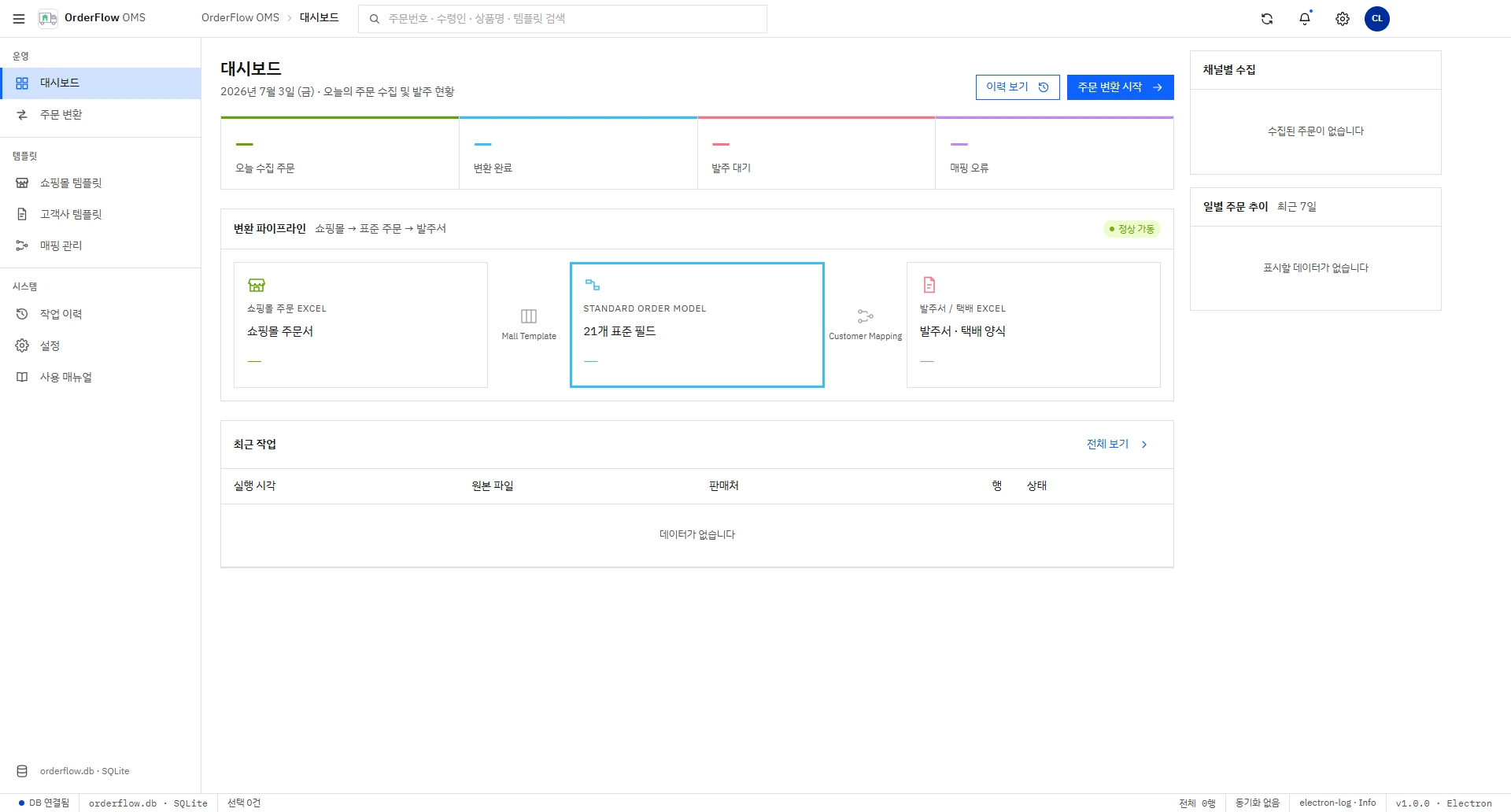The image size is (1511, 812).
Task: Click the 설정 gear icon in sidebar
Action: (x=22, y=346)
